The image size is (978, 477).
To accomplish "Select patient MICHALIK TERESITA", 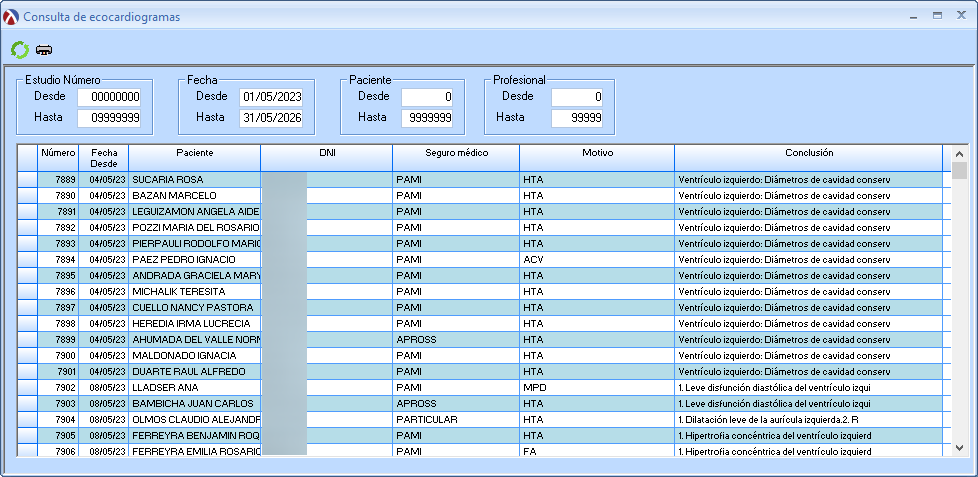I will point(178,292).
